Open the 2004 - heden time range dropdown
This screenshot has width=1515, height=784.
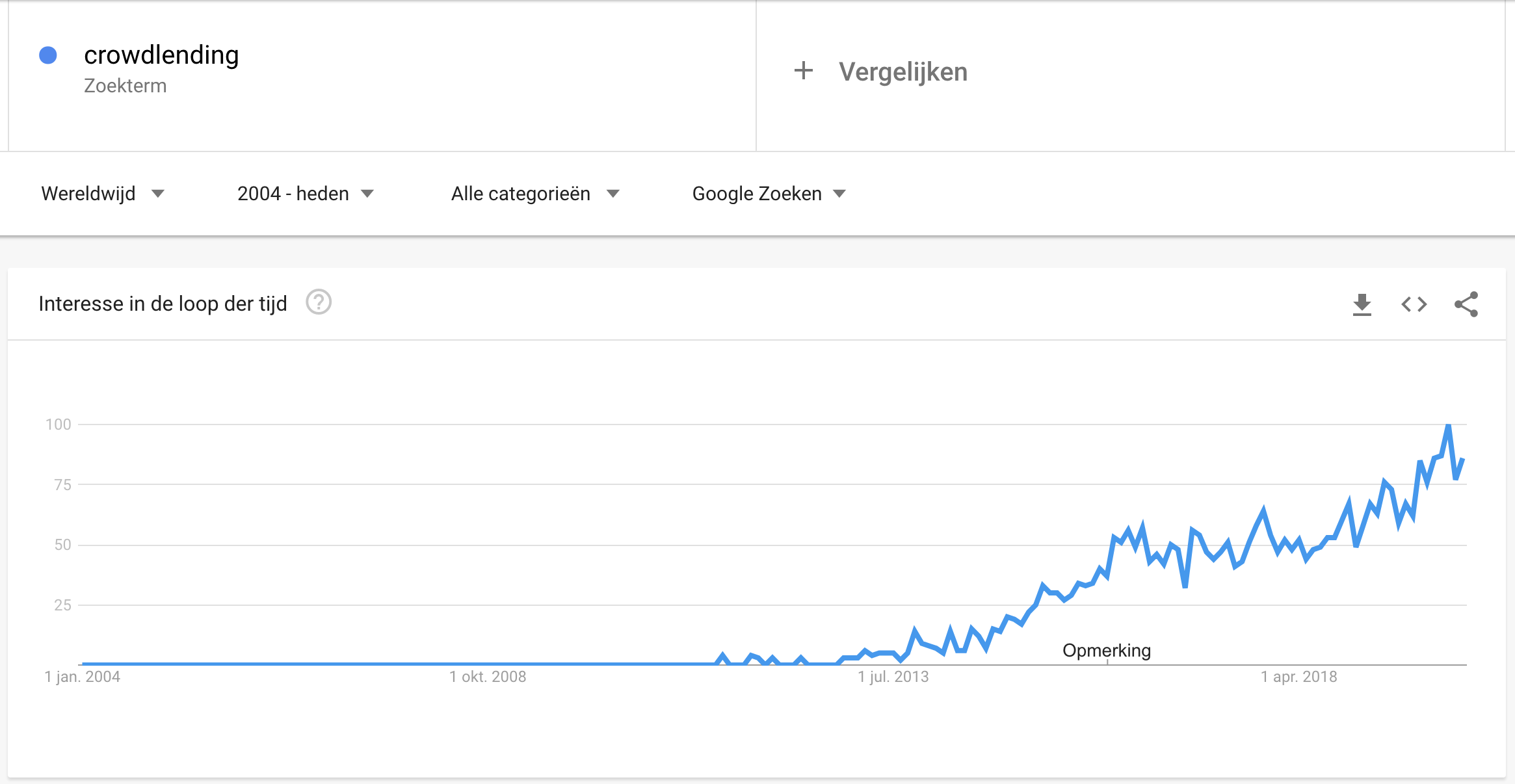coord(306,194)
